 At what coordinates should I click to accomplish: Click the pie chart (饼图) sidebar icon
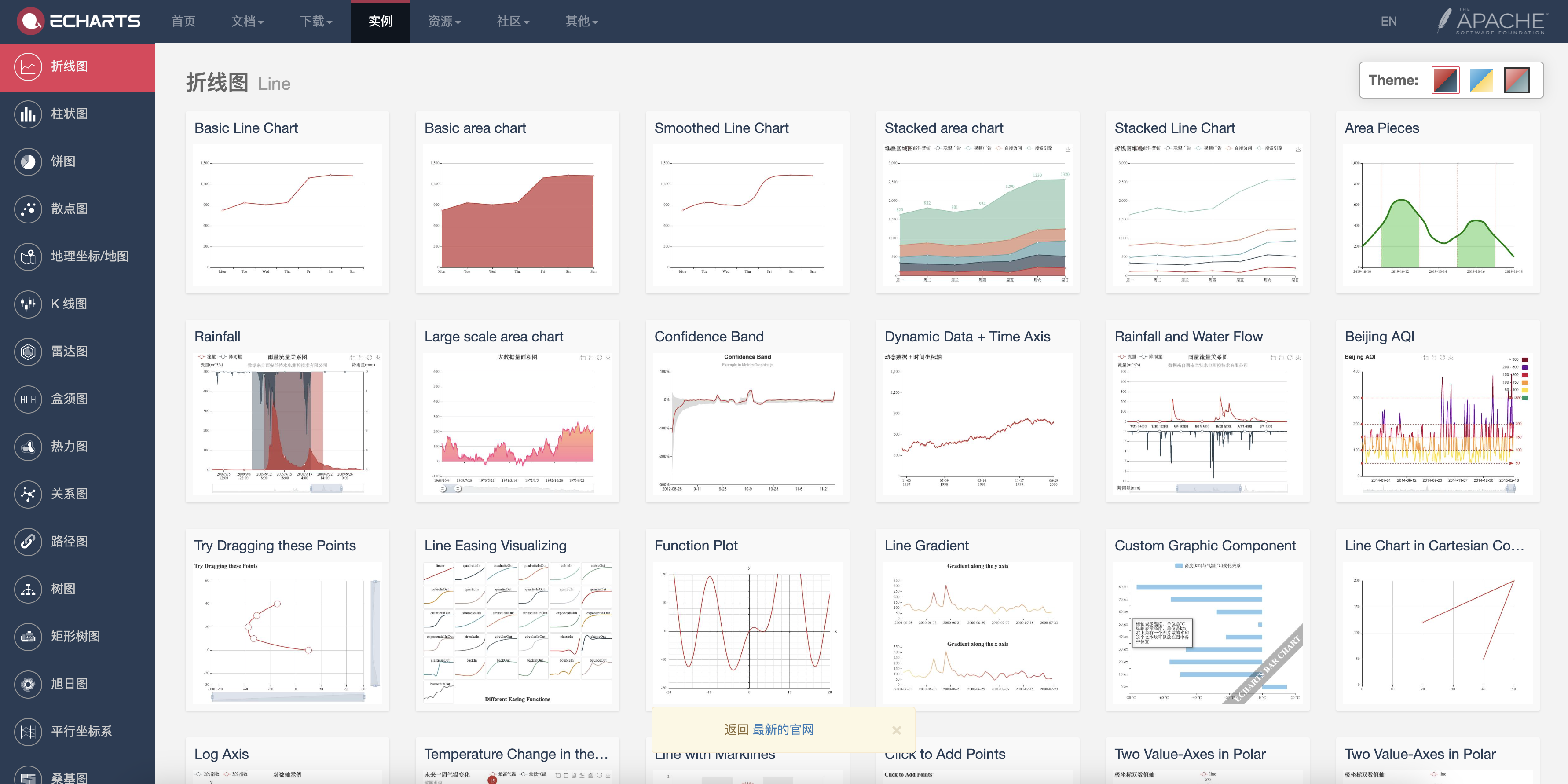pos(28,161)
